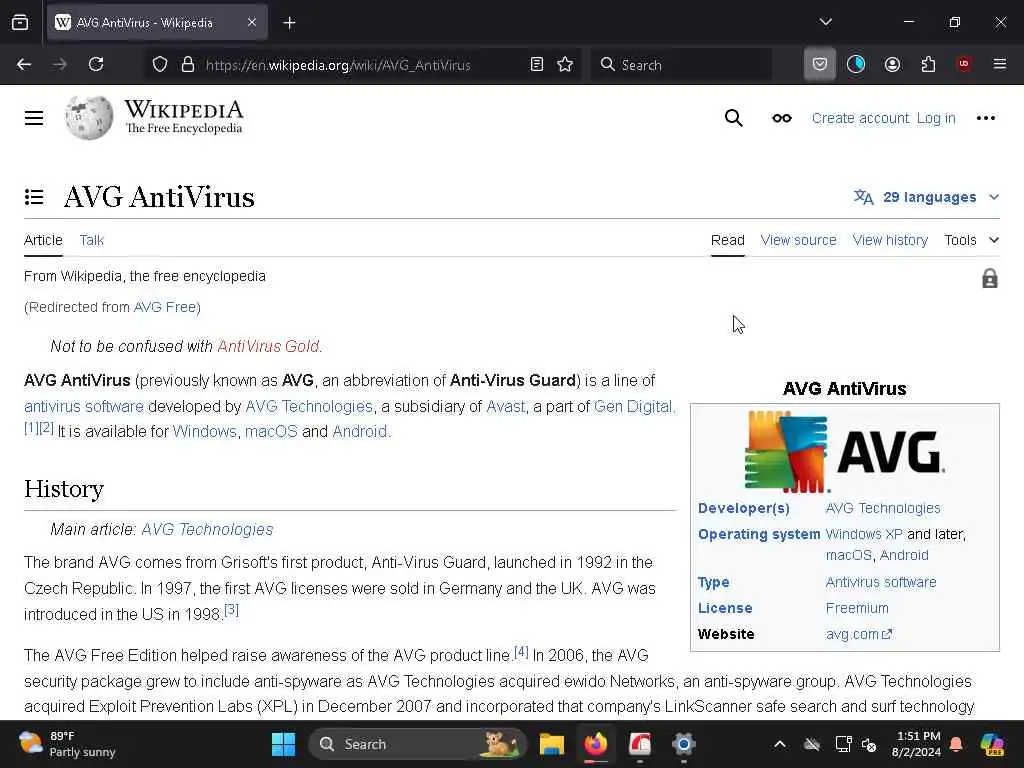Open Firefox application hamburger menu
Viewport: 1024px width, 768px height.
(1000, 64)
